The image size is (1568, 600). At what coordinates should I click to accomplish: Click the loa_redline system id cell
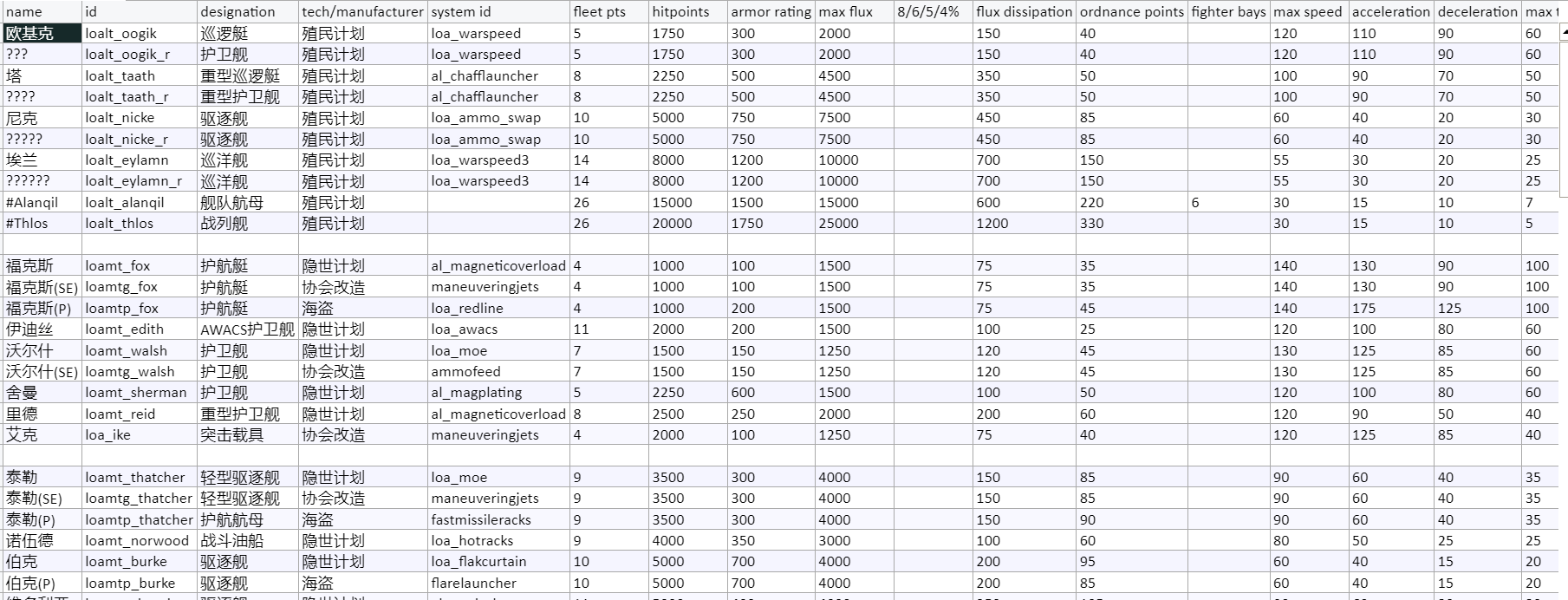pyautogui.click(x=498, y=309)
